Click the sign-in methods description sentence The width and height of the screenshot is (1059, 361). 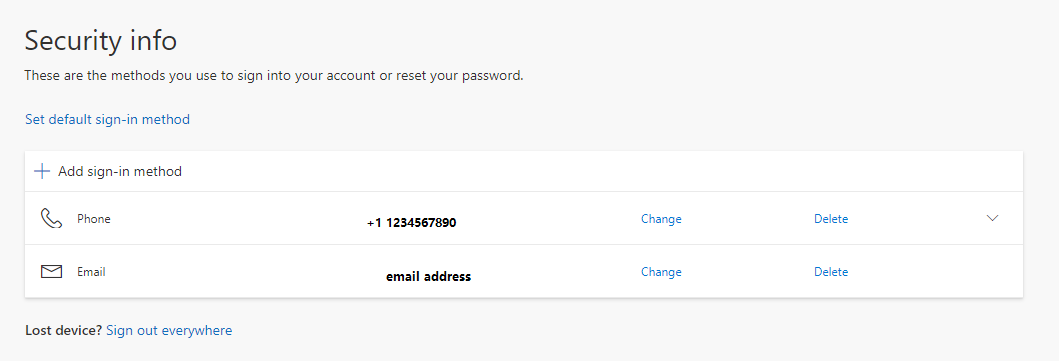[274, 76]
